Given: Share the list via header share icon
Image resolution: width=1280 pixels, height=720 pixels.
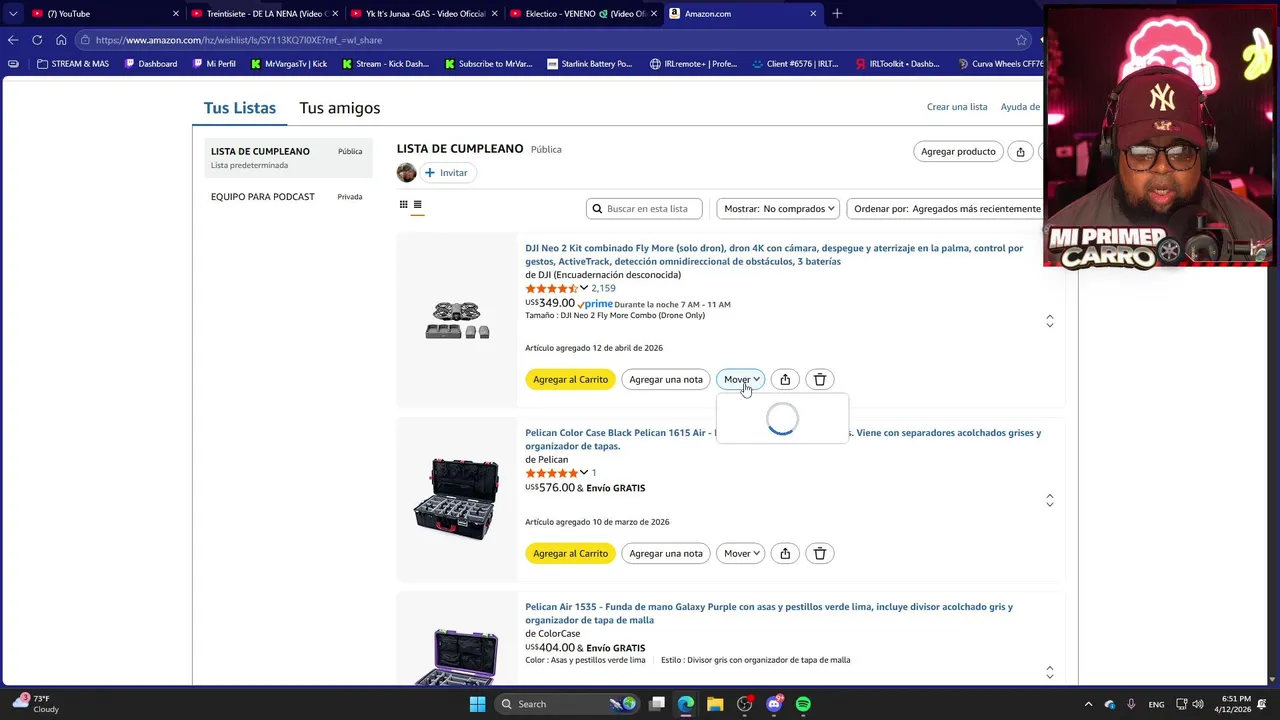Looking at the screenshot, I should point(1020,152).
